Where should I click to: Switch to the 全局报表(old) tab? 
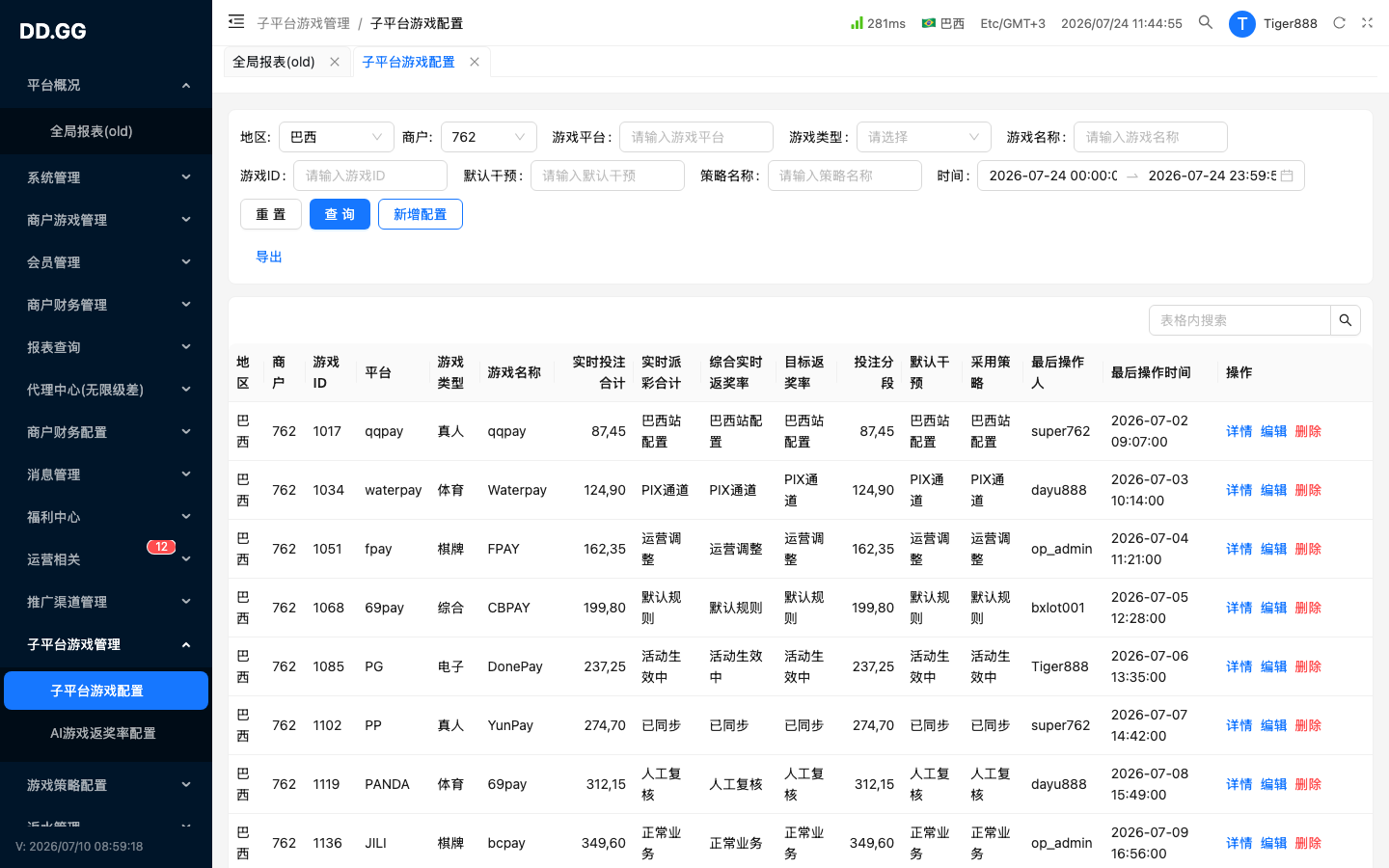274,62
